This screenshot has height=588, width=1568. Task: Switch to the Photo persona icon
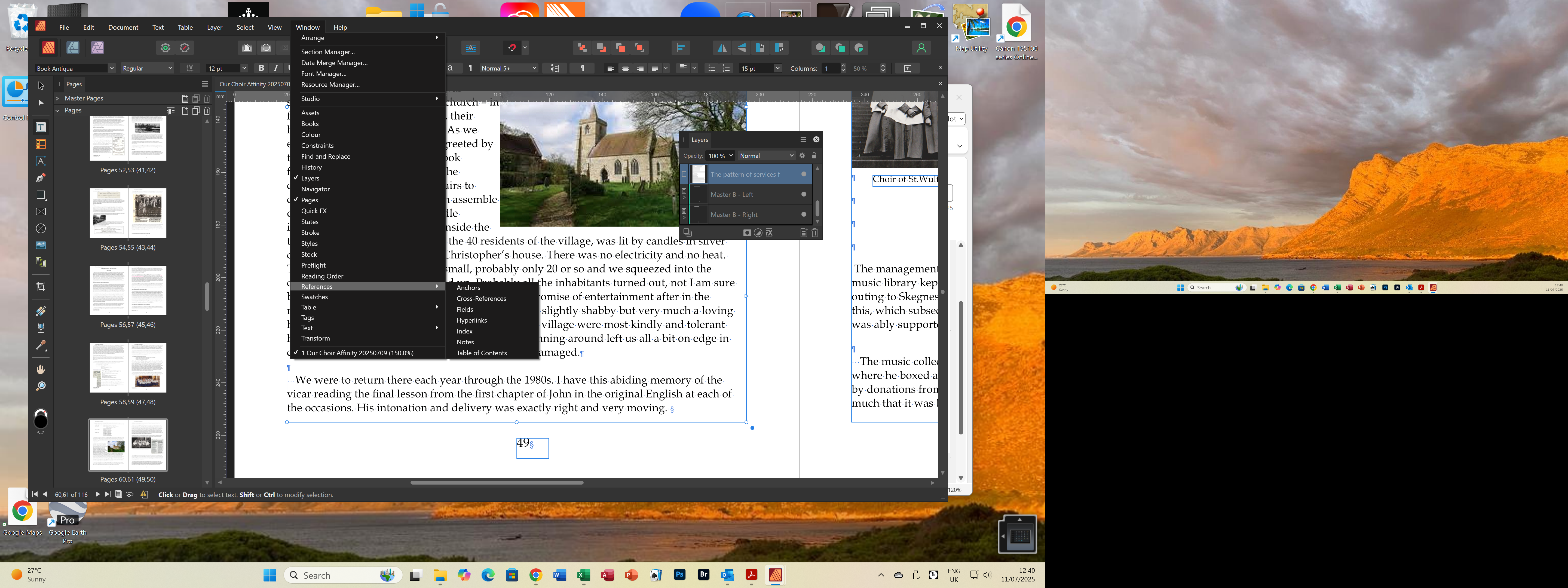pos(97,47)
